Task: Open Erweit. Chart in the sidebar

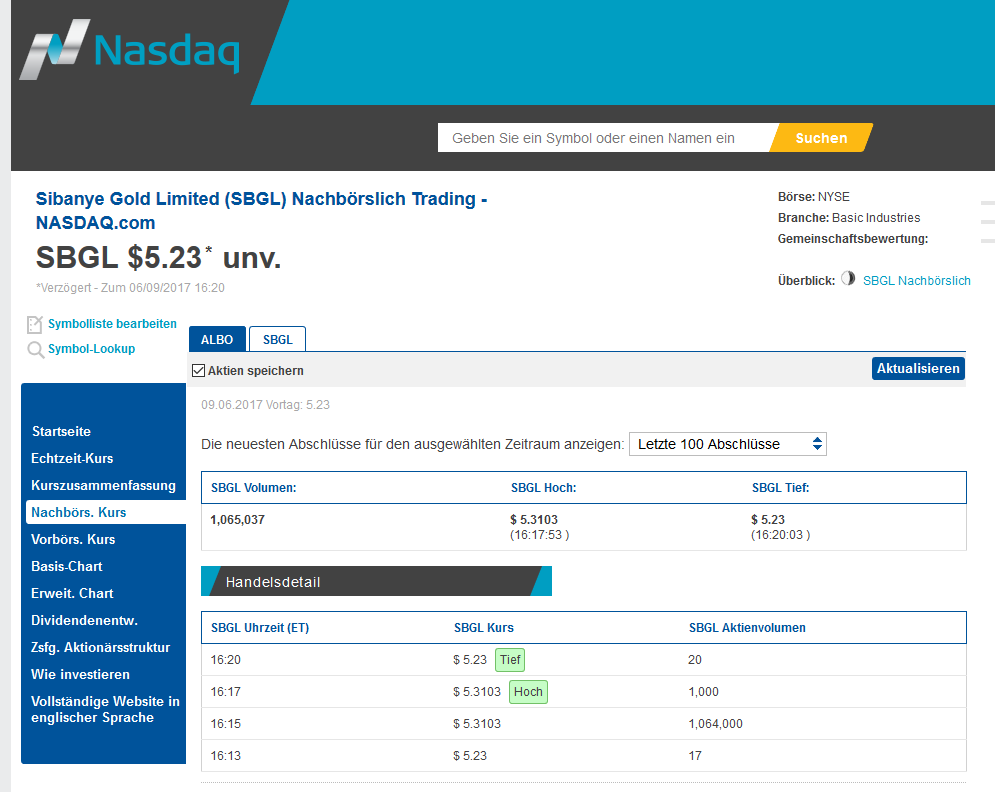Action: pos(72,593)
